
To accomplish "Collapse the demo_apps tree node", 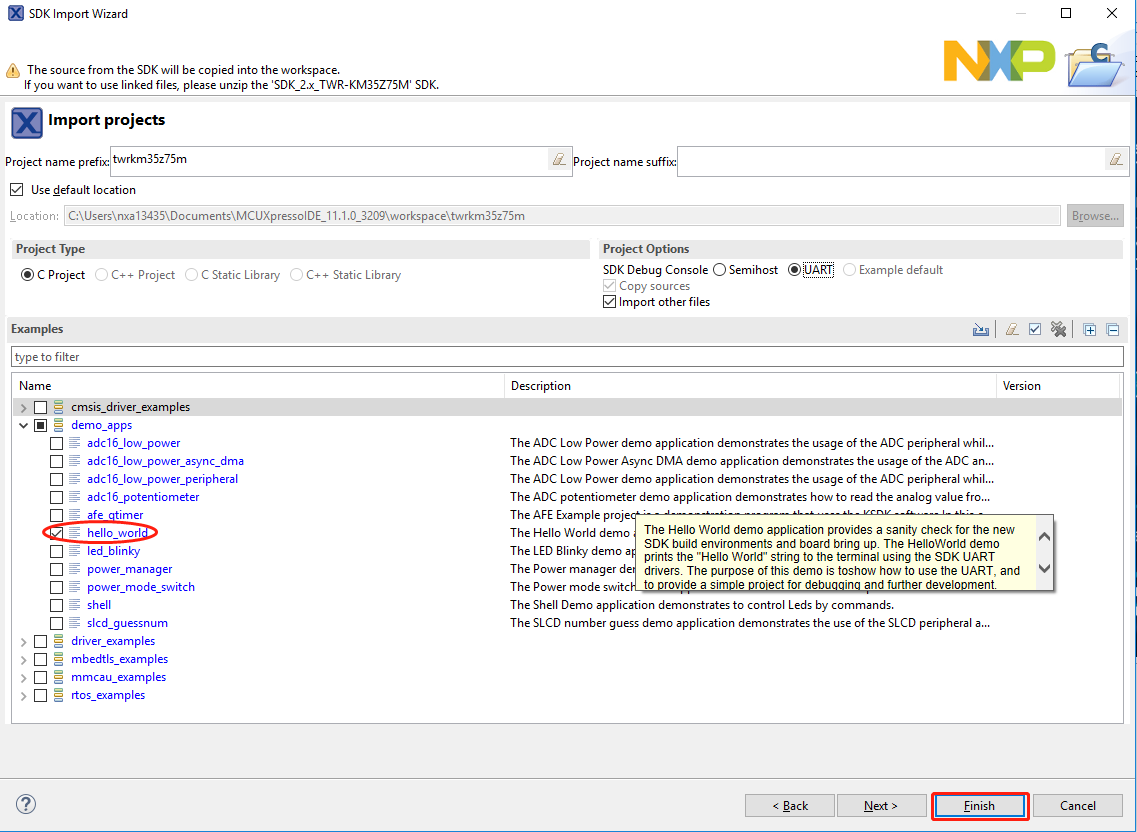I will click(23, 425).
